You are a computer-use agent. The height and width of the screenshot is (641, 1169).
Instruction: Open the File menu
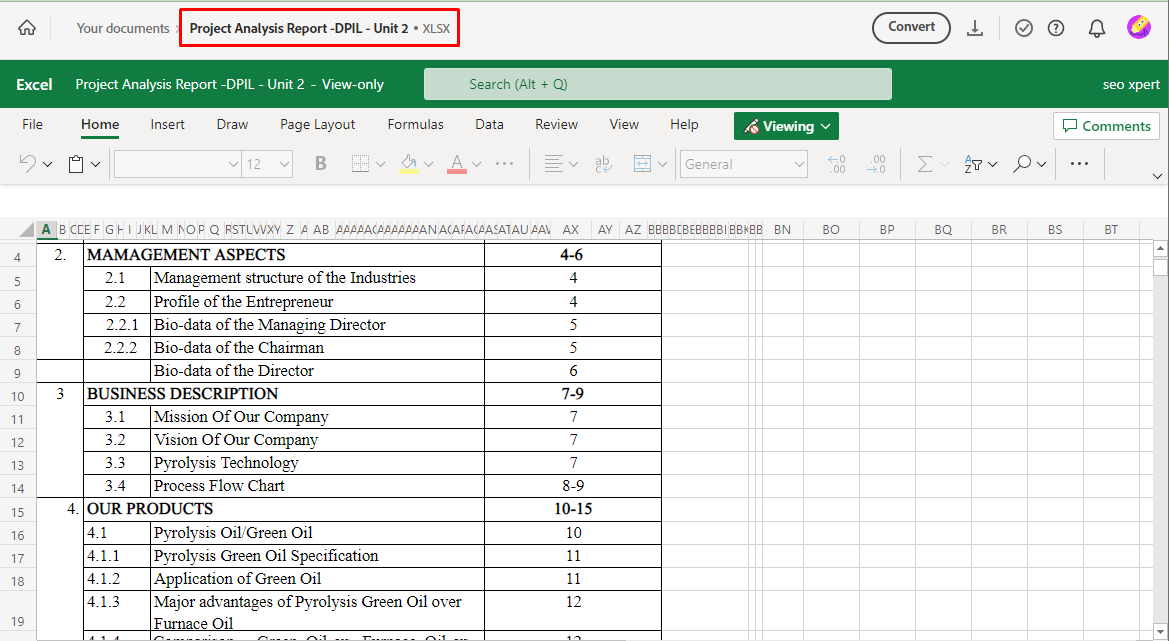(33, 125)
